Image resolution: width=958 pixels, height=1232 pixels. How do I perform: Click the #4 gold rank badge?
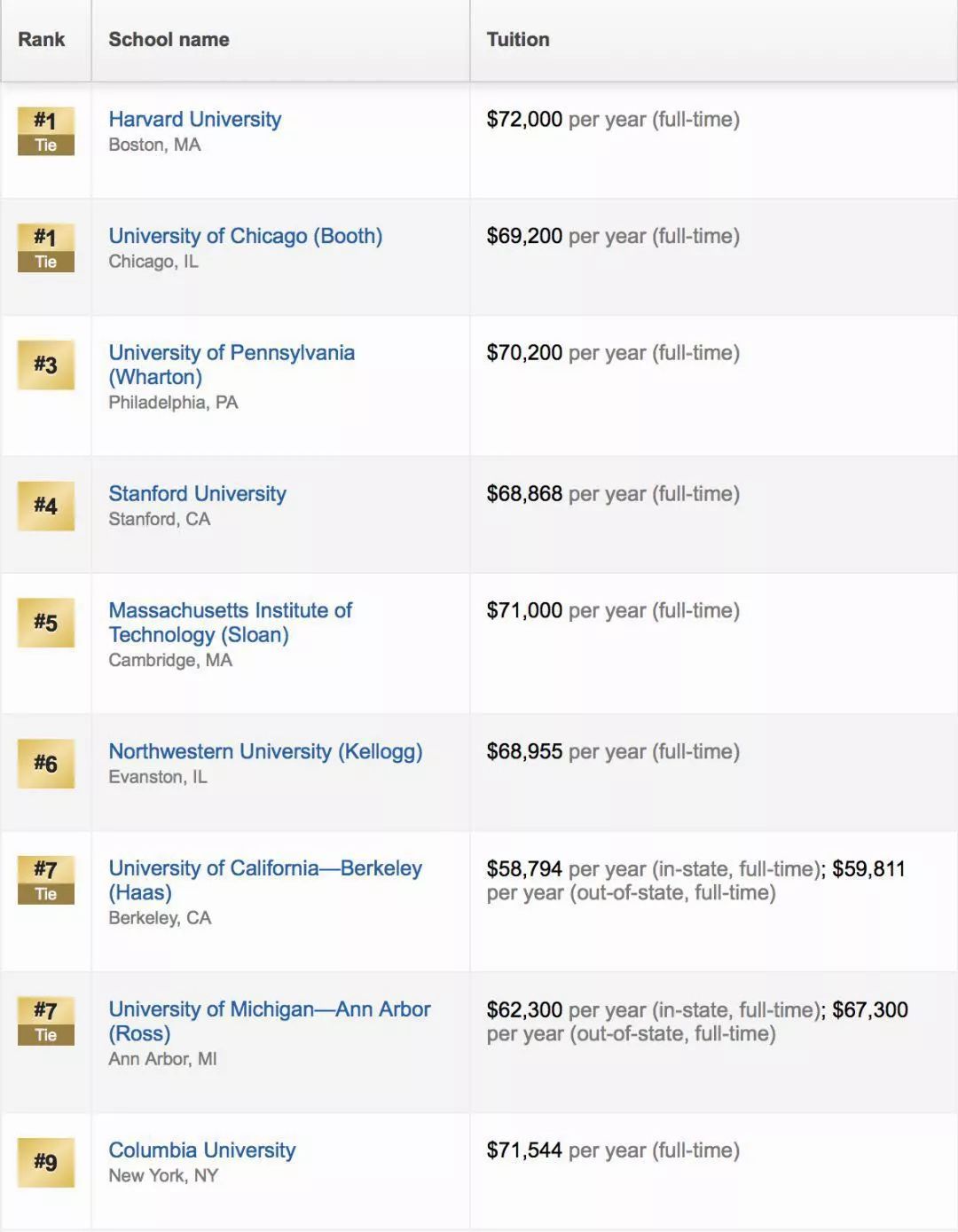[46, 506]
